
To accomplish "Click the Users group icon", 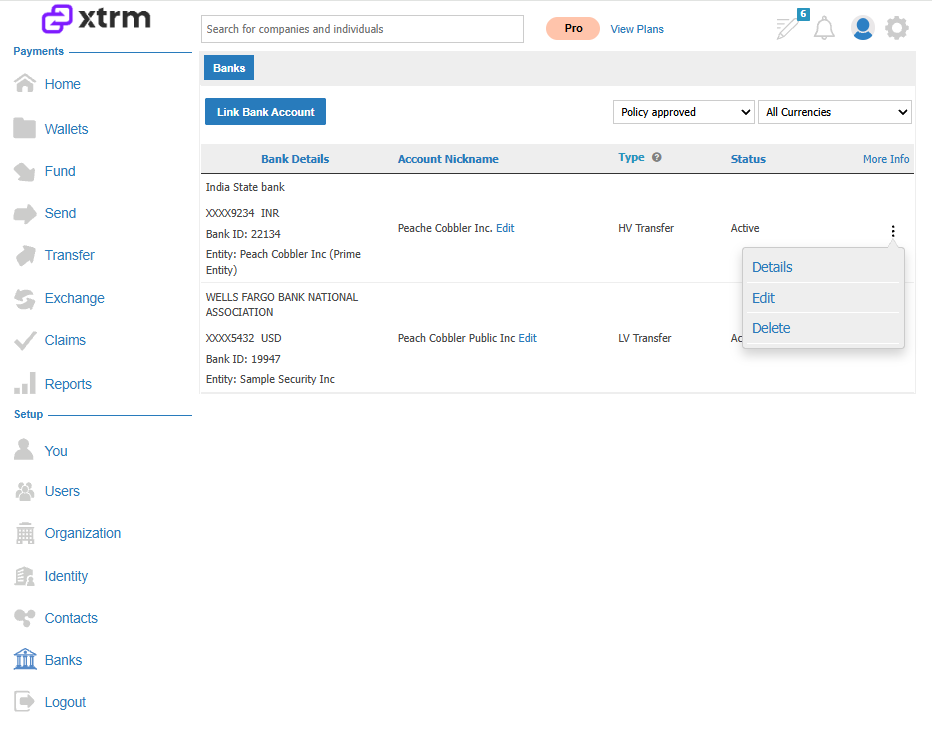I will pyautogui.click(x=25, y=491).
